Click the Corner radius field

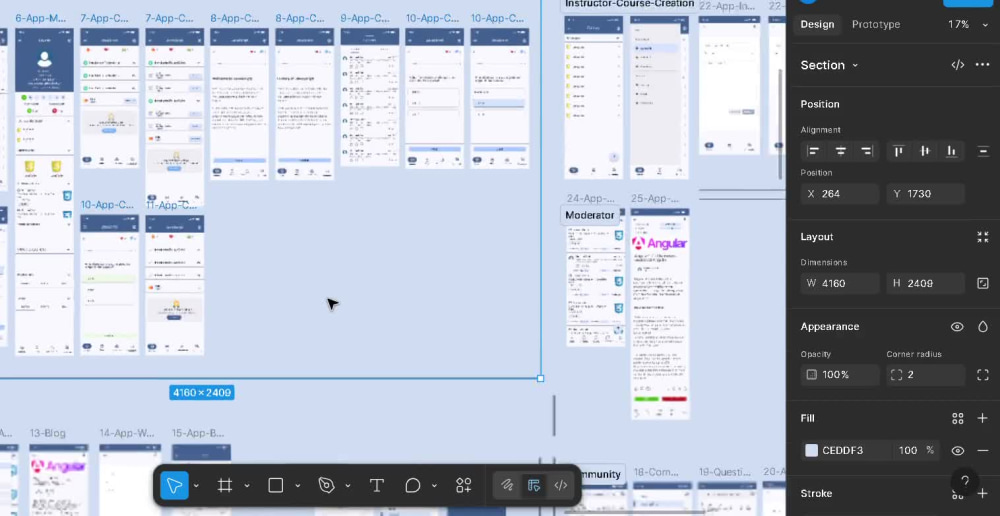925,374
